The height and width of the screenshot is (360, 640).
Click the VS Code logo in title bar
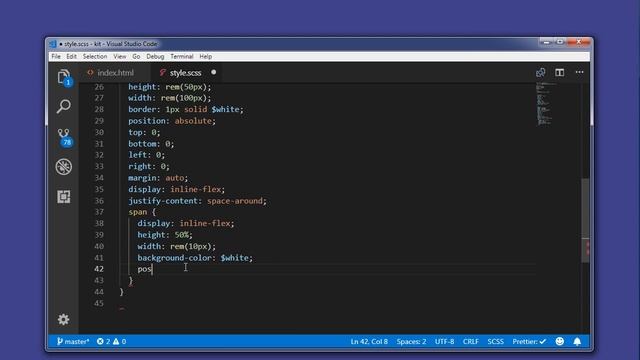point(53,44)
